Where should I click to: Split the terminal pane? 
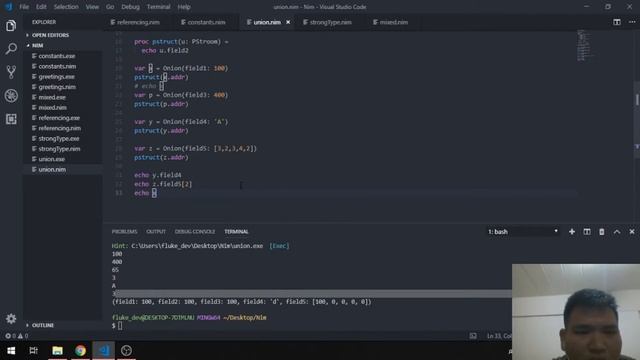click(x=587, y=231)
